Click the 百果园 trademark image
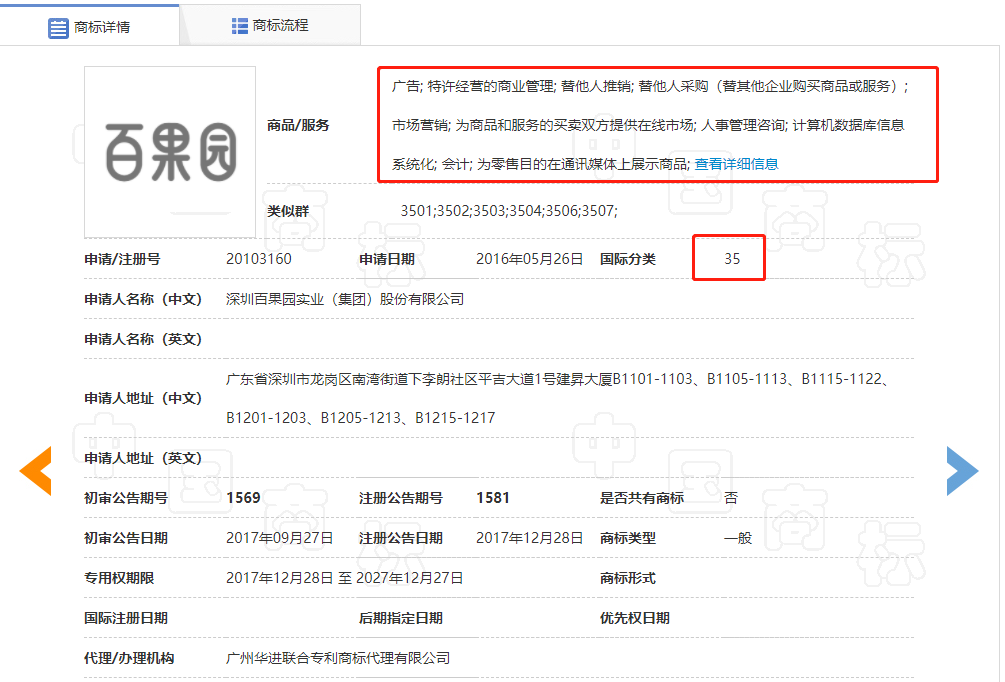Screen dimensions: 1005x682 click(x=170, y=152)
